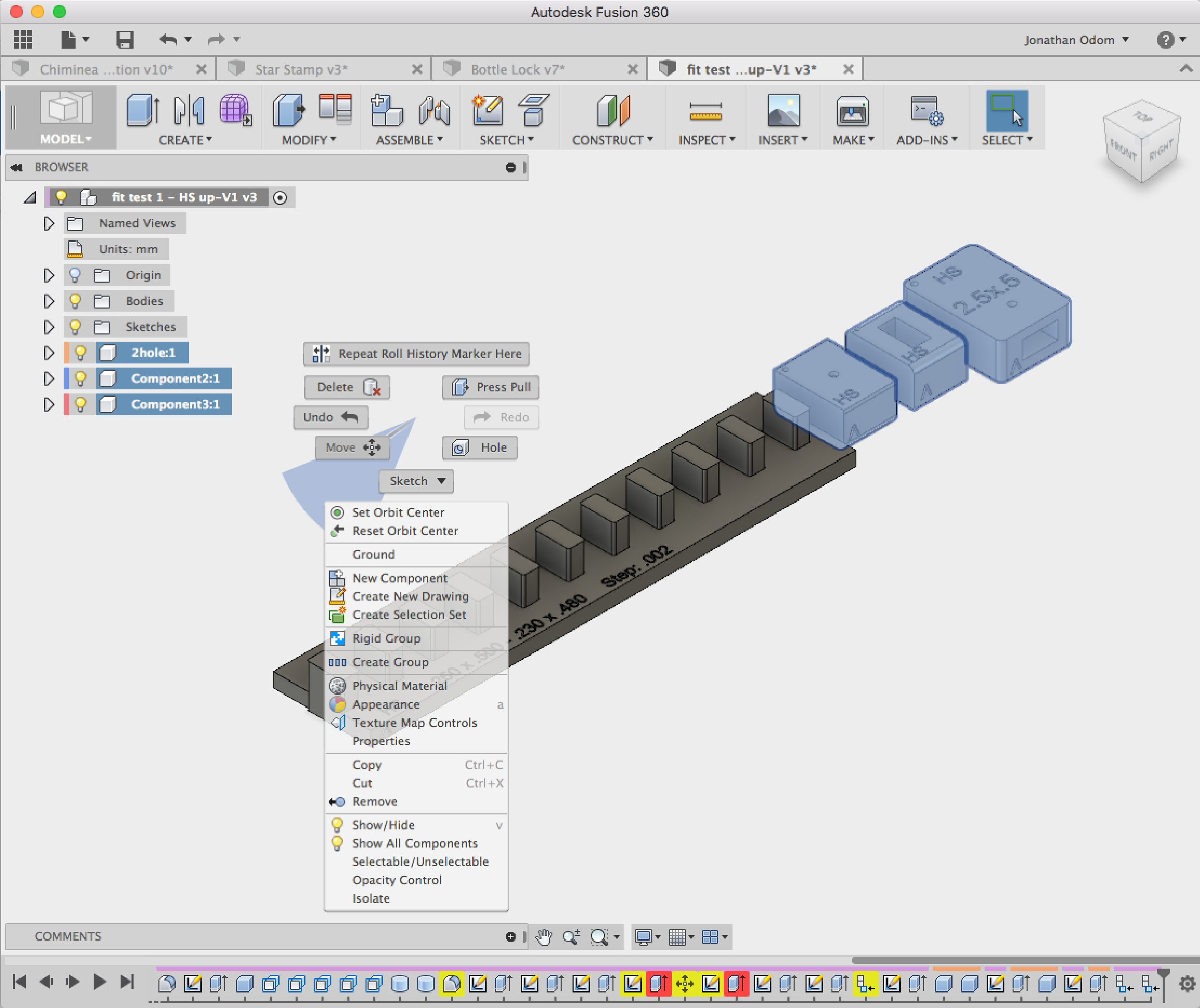Click the timeline settings gear icon

[1187, 984]
